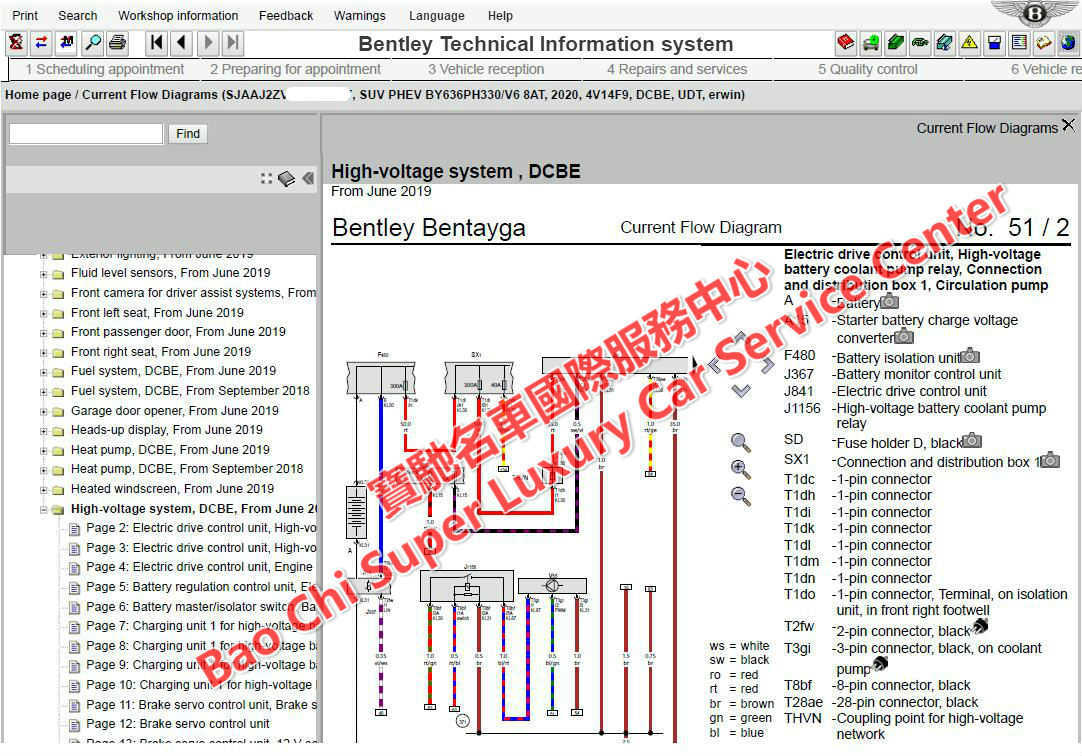Pan diagram down with down chevron
Image resolution: width=1082 pixels, height=756 pixels.
click(741, 391)
